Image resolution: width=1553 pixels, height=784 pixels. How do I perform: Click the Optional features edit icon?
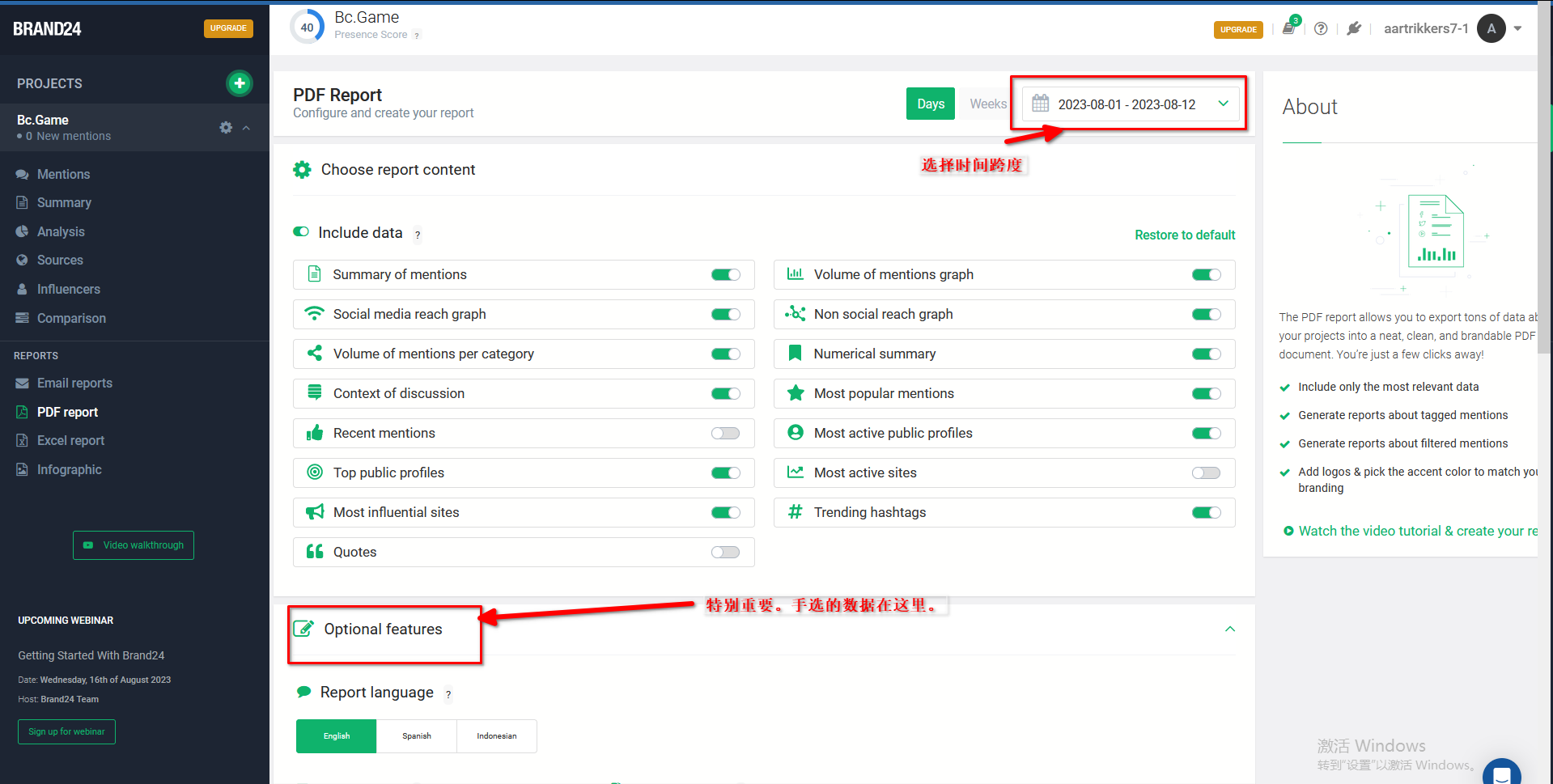pyautogui.click(x=303, y=629)
